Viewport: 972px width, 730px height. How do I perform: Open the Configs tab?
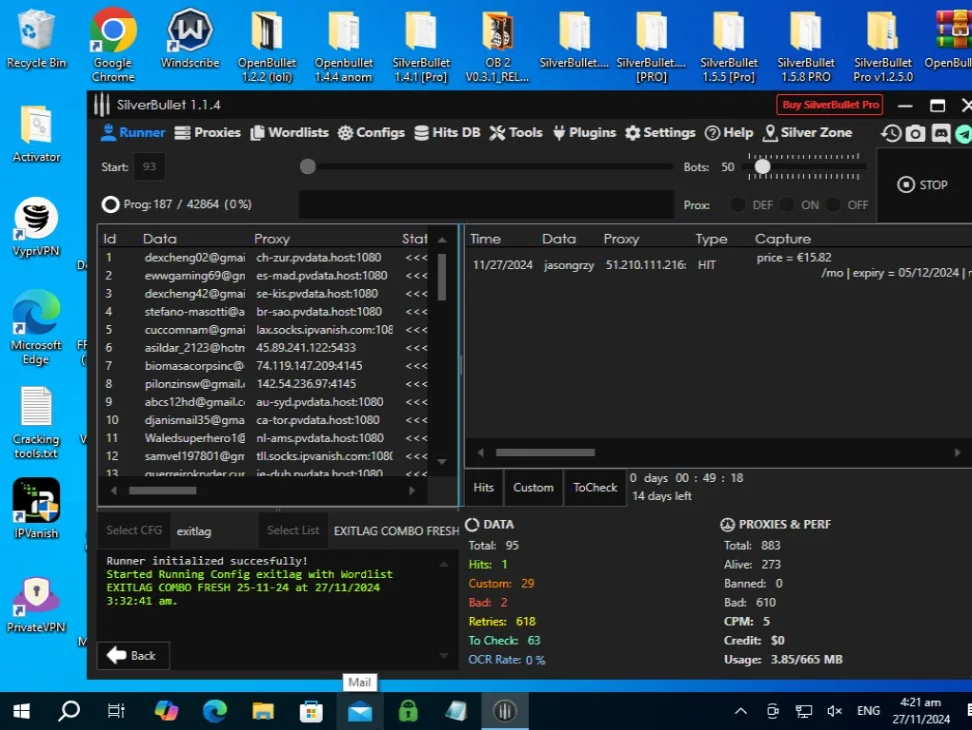coord(371,133)
